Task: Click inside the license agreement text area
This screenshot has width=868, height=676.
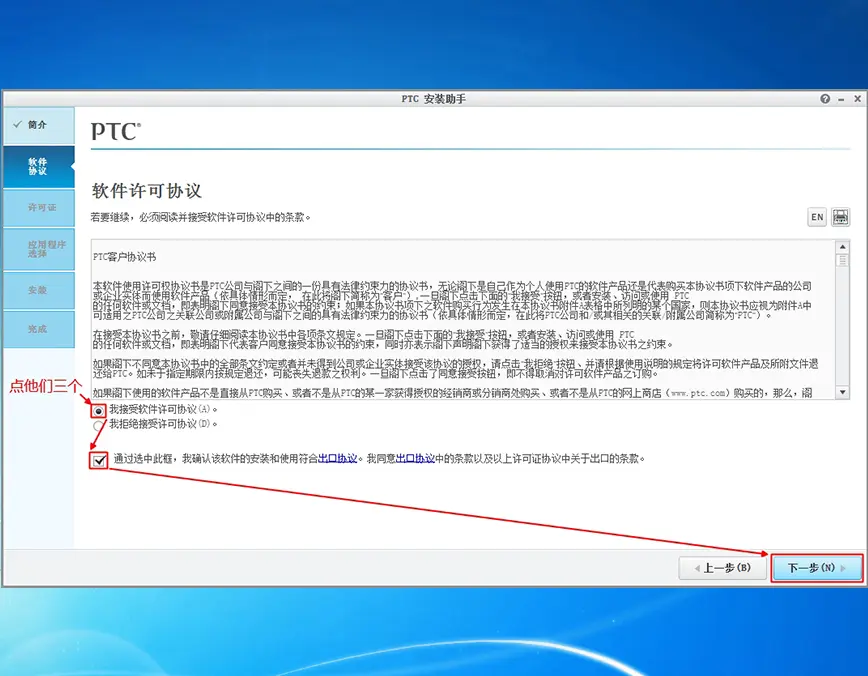Action: [x=463, y=319]
